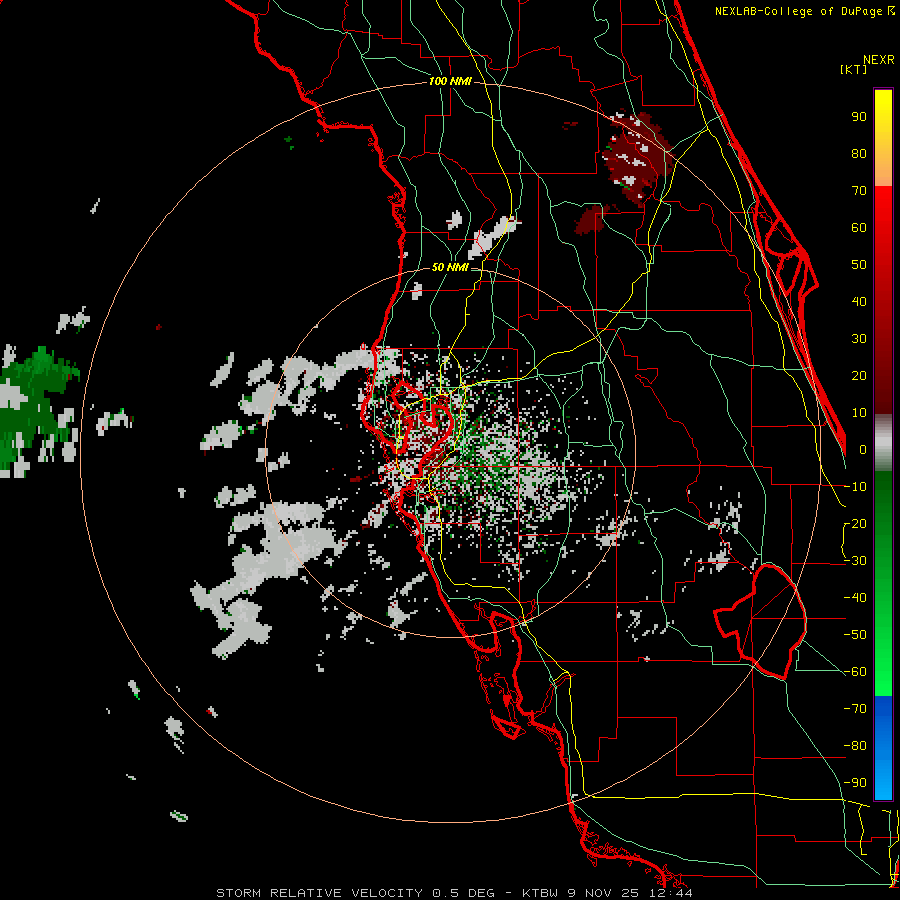Screen dimensions: 900x900
Task: Click the "50 NMI" range ring label
Action: pyautogui.click(x=450, y=267)
